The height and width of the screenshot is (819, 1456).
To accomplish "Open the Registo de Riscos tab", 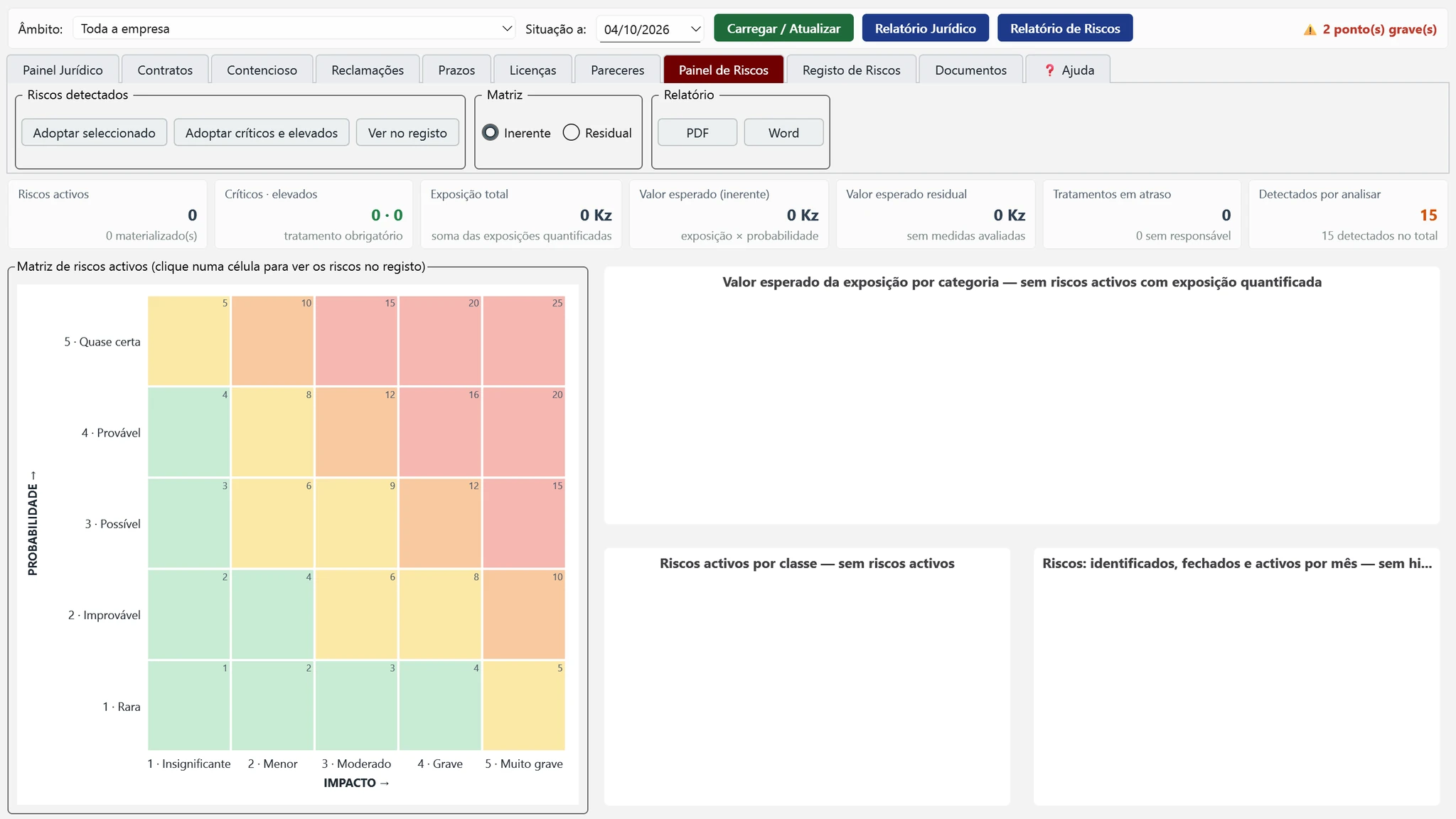I will [x=851, y=70].
